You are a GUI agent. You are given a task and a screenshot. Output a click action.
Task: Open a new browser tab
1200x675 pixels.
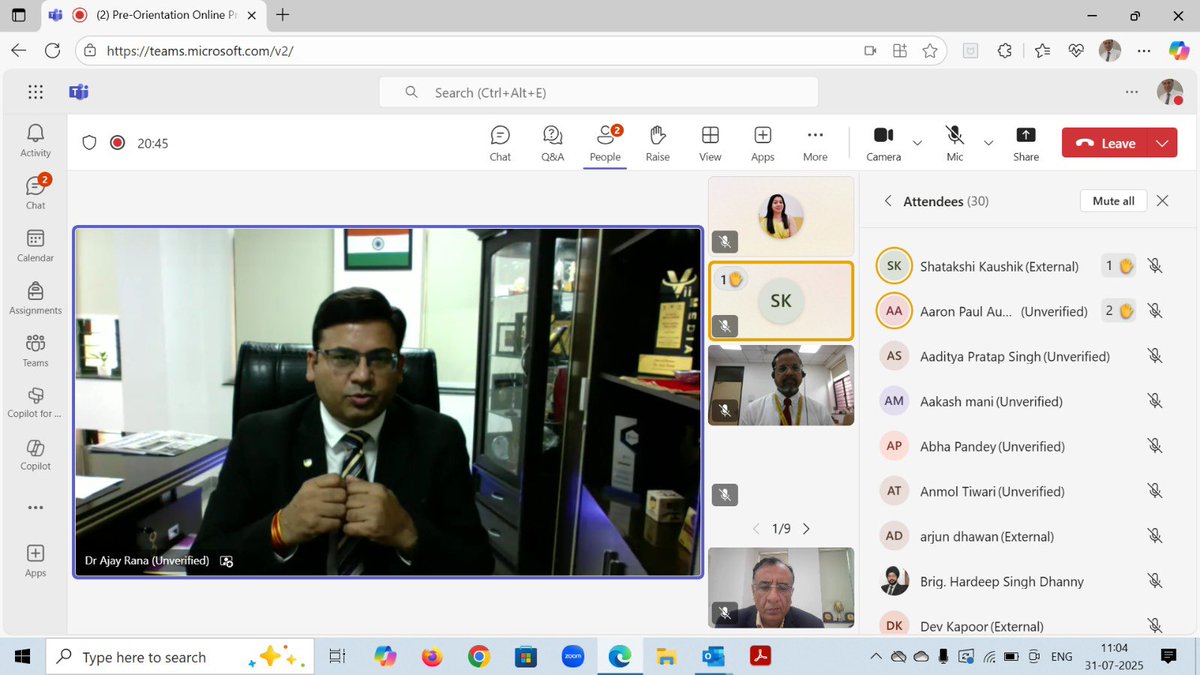[283, 15]
